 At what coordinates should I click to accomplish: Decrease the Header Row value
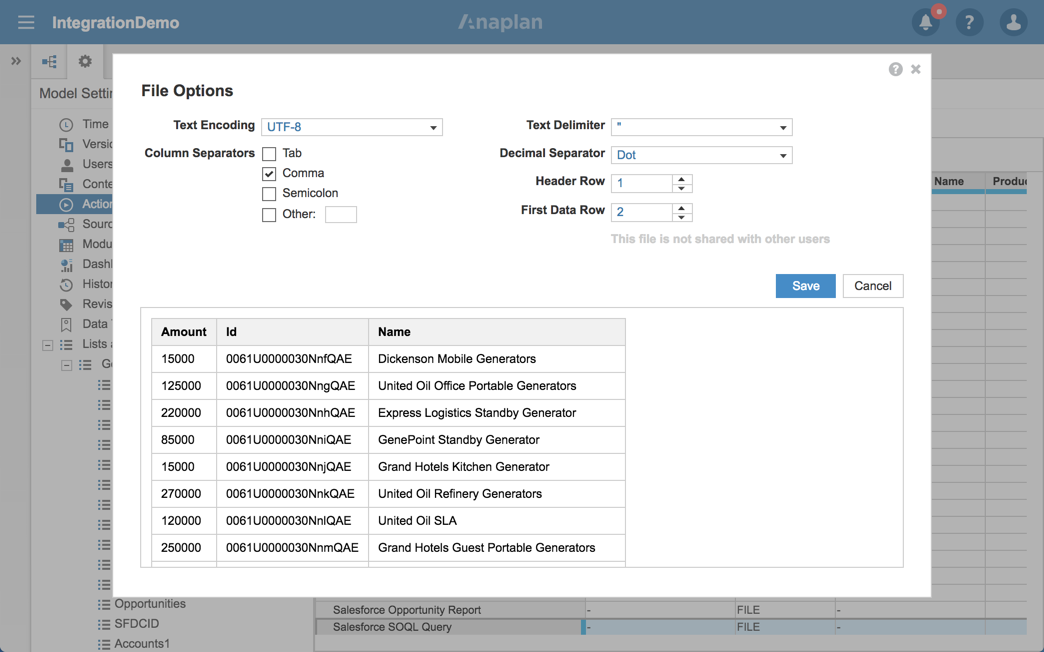[x=682, y=188]
